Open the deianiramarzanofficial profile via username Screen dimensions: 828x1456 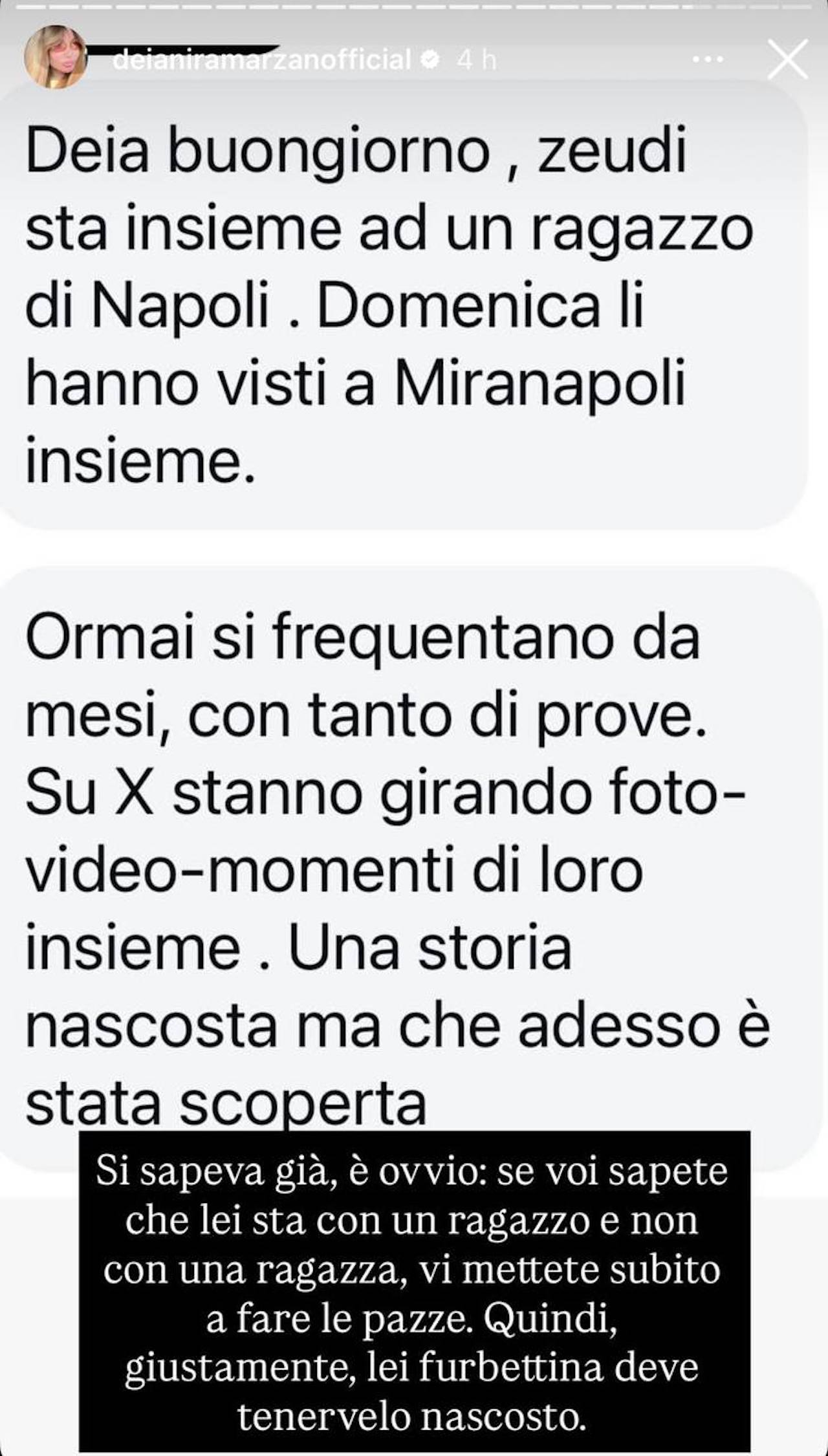[x=262, y=60]
